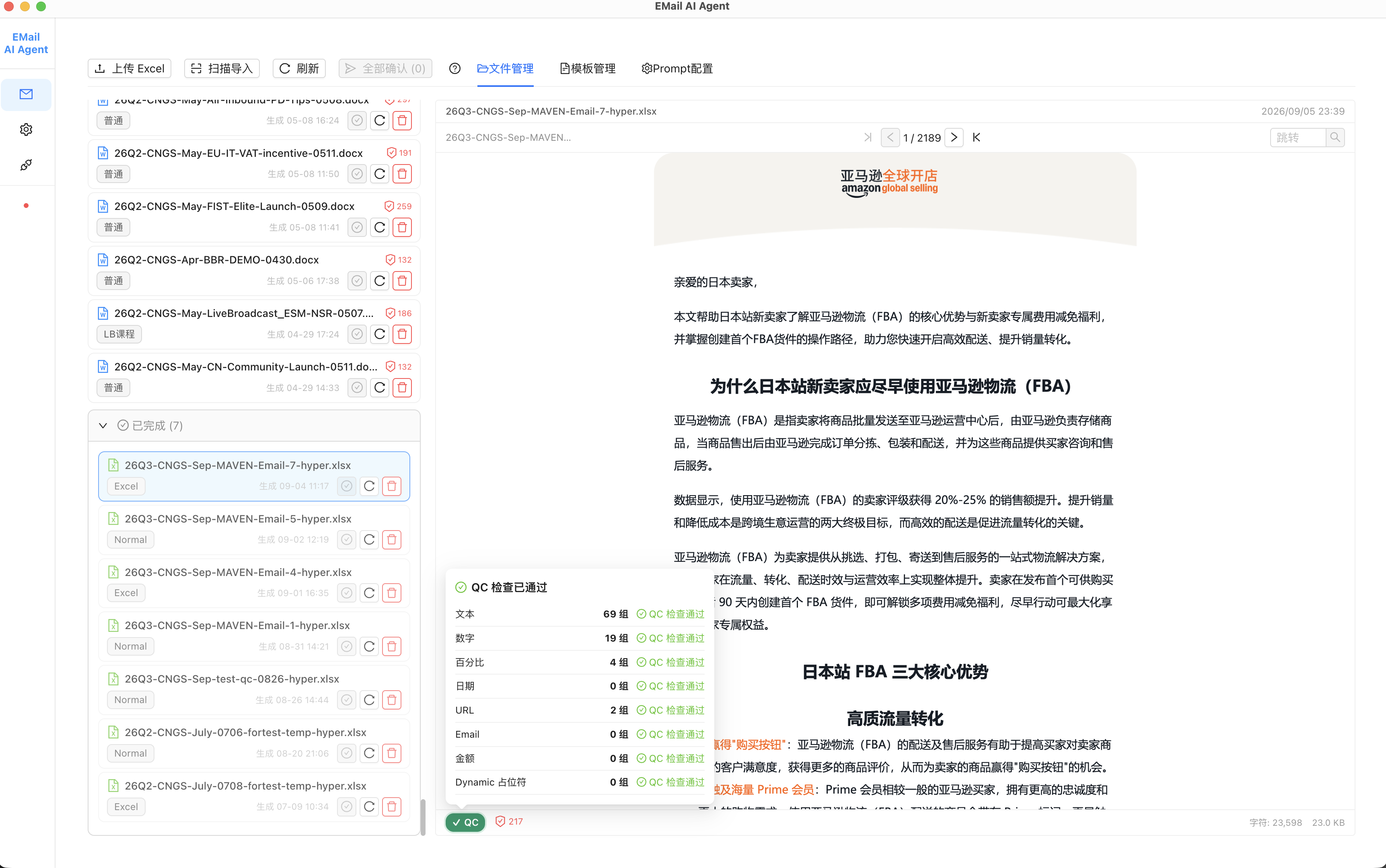Regenerate MAVEN-Email-5-hyper.xlsx
Image resolution: width=1386 pixels, height=868 pixels.
(369, 540)
